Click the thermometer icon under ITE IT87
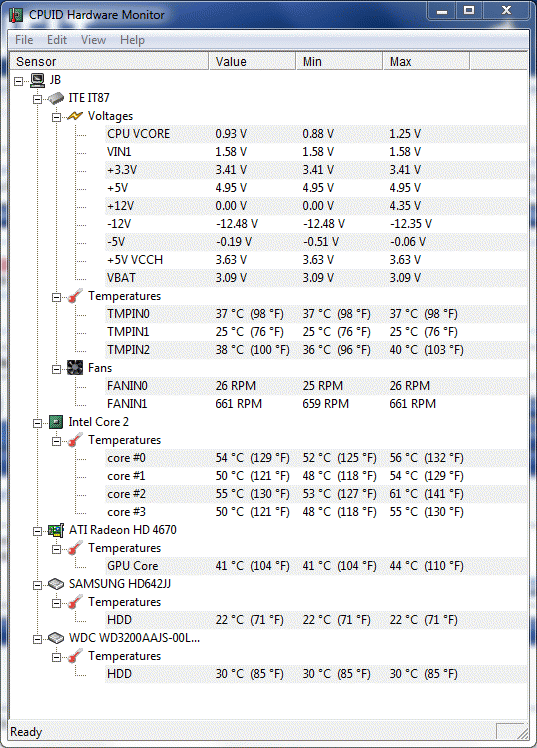Viewport: 537px width, 748px height. (75, 296)
